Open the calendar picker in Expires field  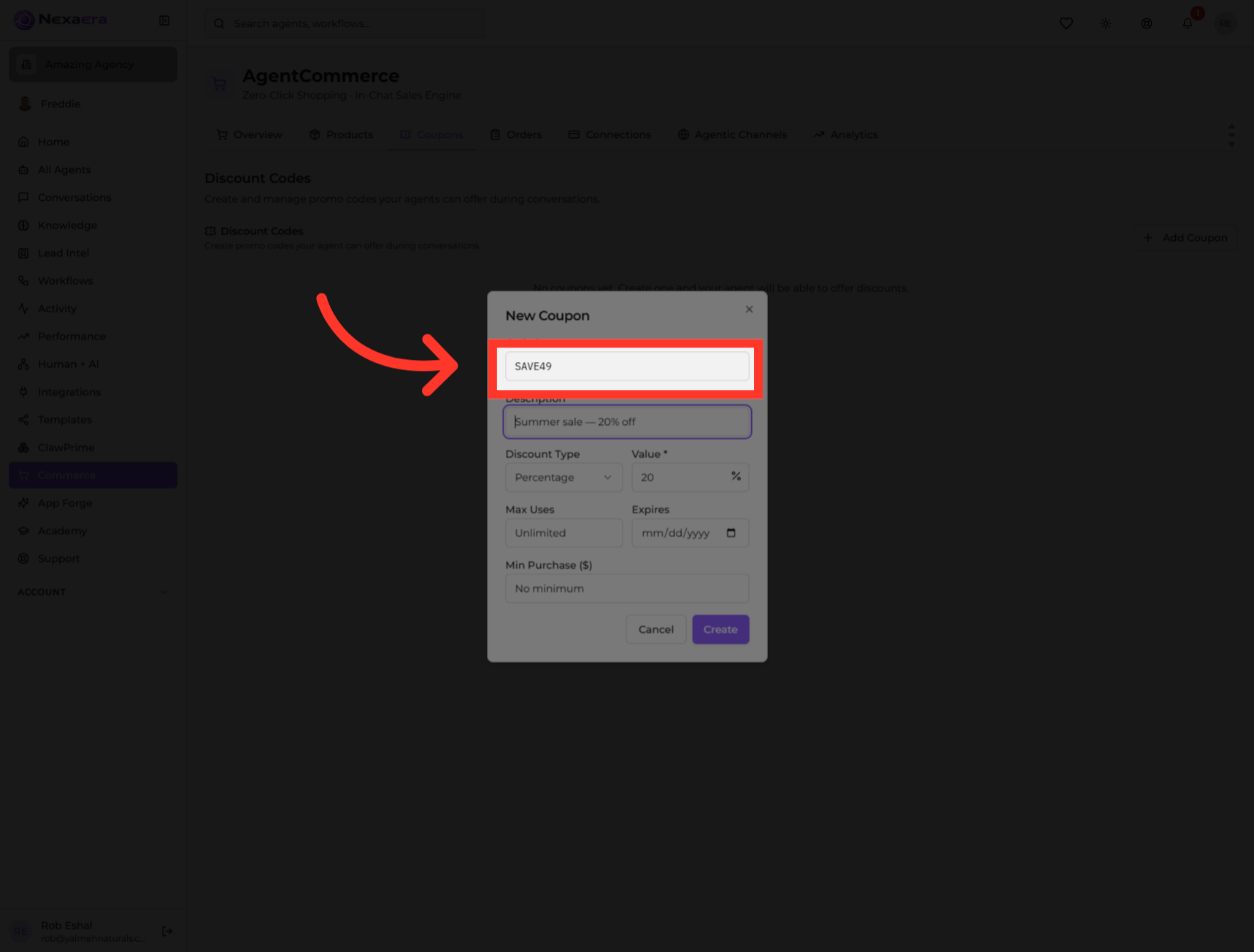pos(731,533)
